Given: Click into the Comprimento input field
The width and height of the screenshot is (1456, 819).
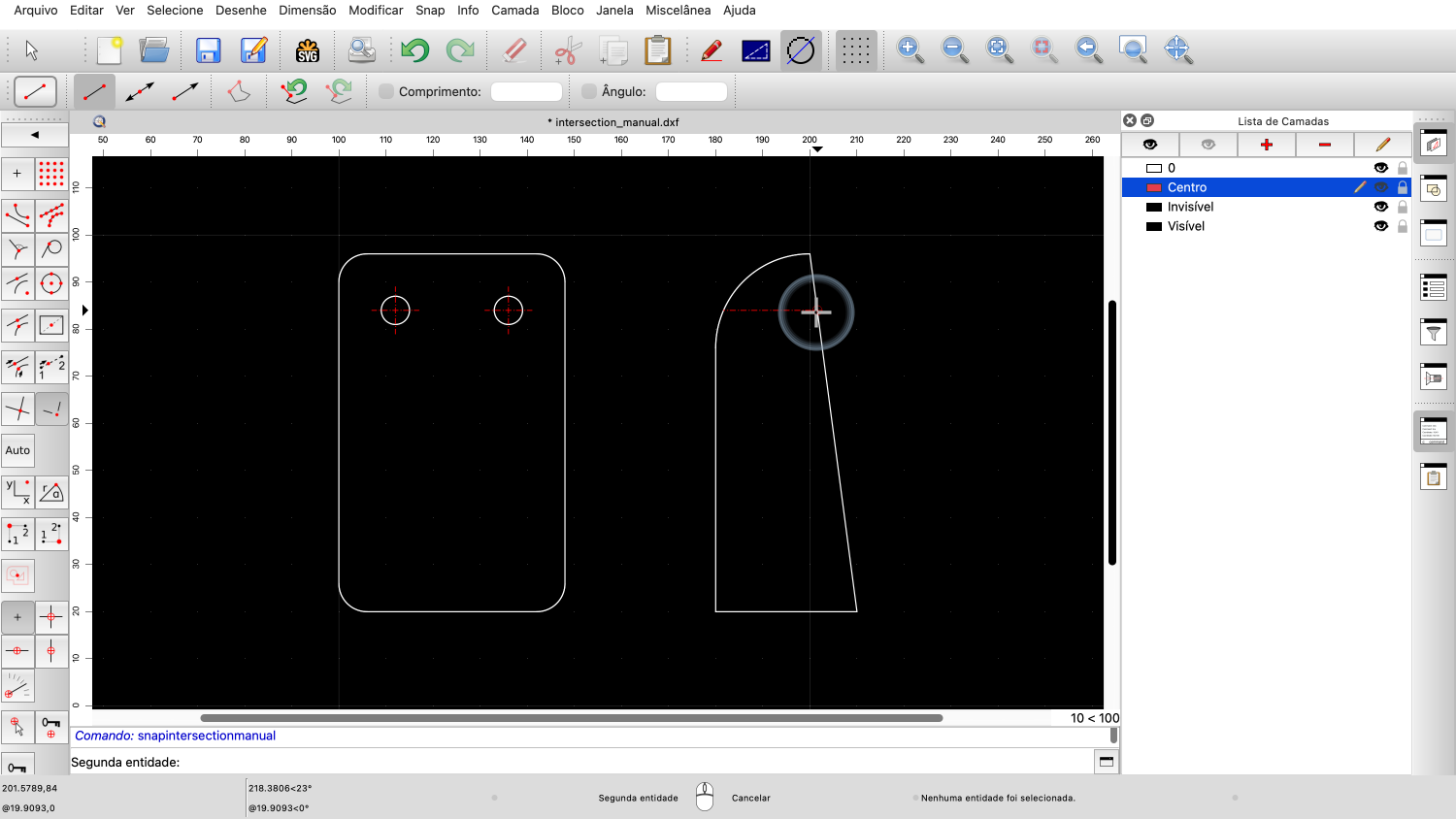Looking at the screenshot, I should (x=526, y=91).
